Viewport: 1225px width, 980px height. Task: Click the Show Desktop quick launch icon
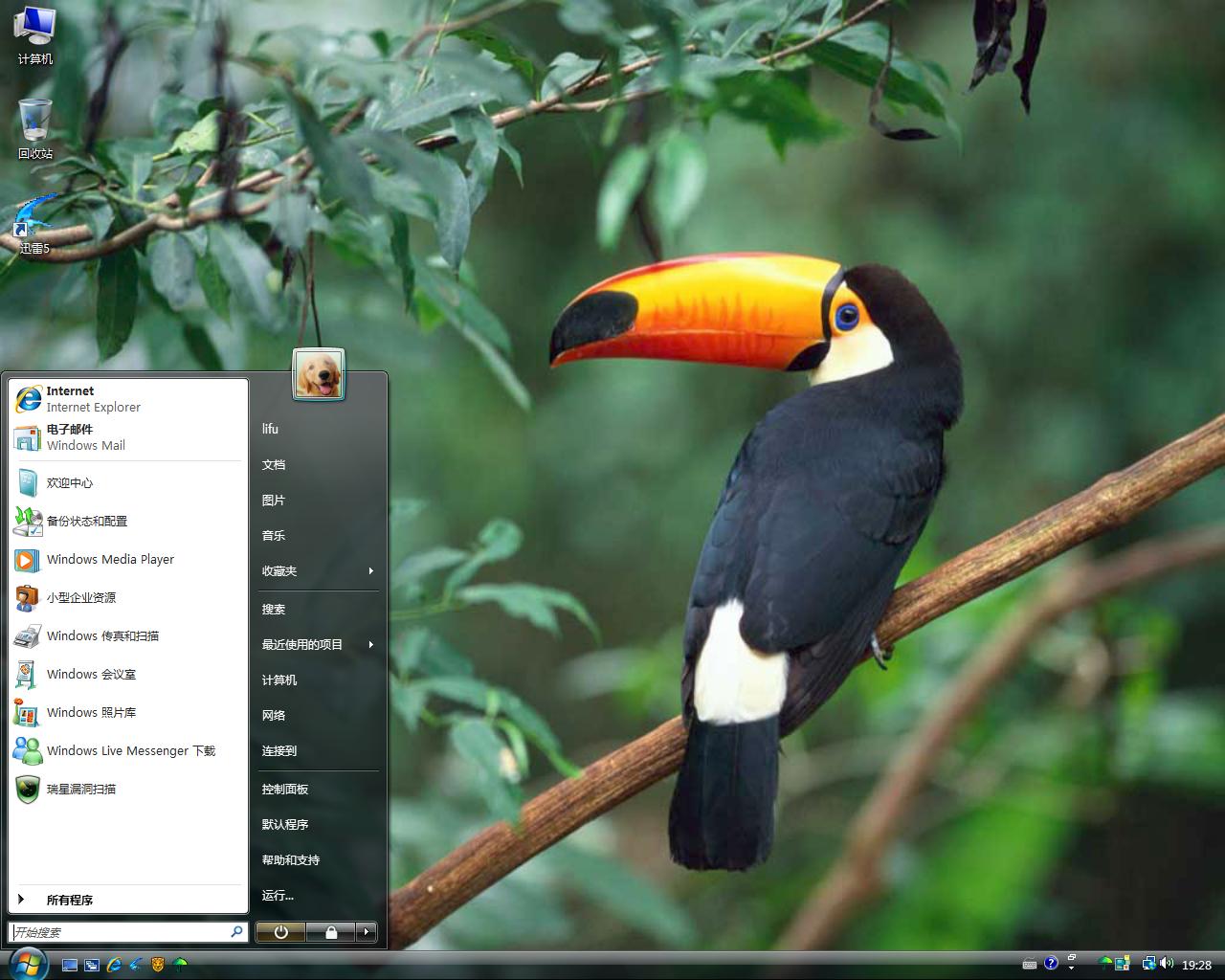pyautogui.click(x=70, y=965)
